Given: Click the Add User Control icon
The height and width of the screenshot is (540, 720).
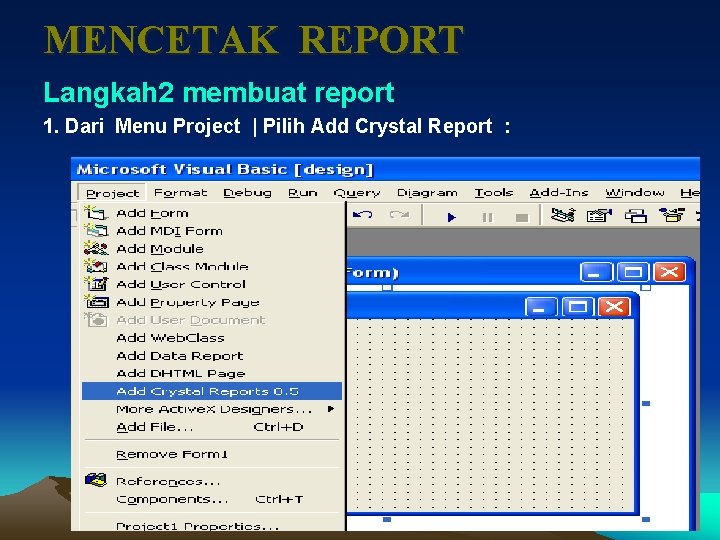Looking at the screenshot, I should point(96,284).
